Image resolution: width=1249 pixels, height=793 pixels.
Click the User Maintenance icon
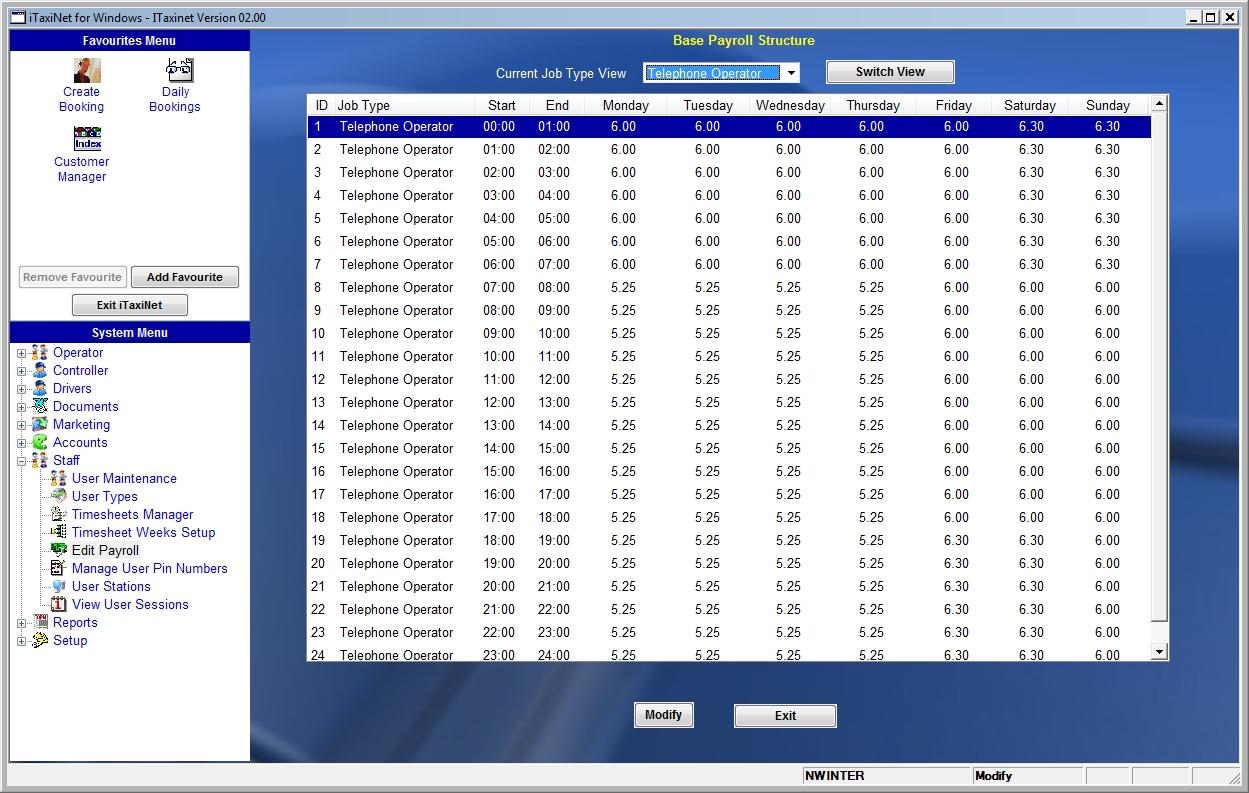click(x=58, y=479)
